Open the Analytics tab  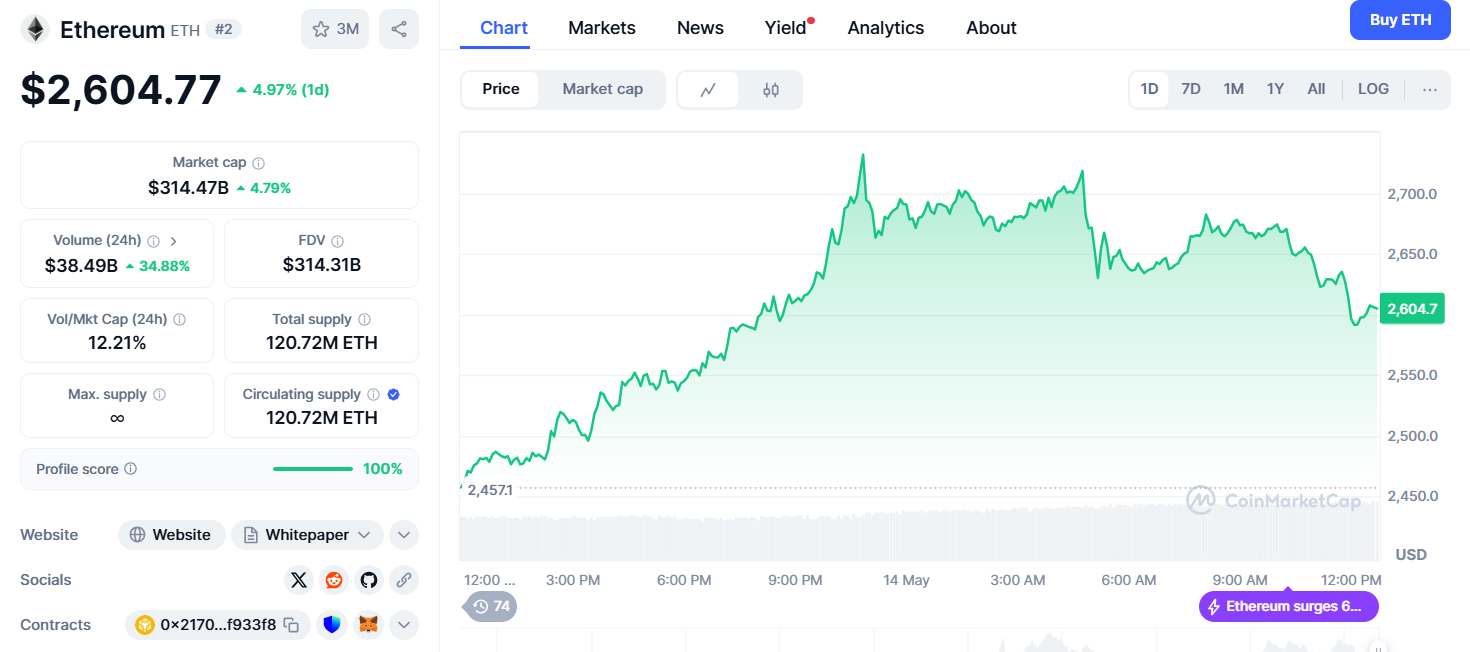886,28
